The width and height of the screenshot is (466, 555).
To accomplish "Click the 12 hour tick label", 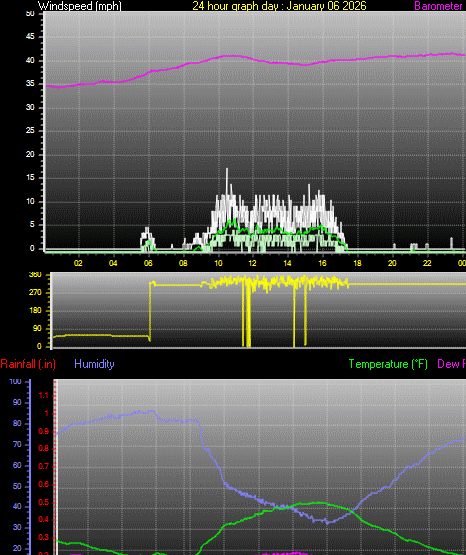I will 253,263.
